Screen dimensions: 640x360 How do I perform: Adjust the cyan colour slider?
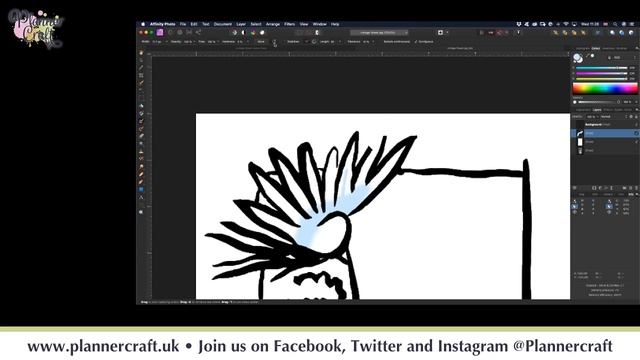coord(601,68)
